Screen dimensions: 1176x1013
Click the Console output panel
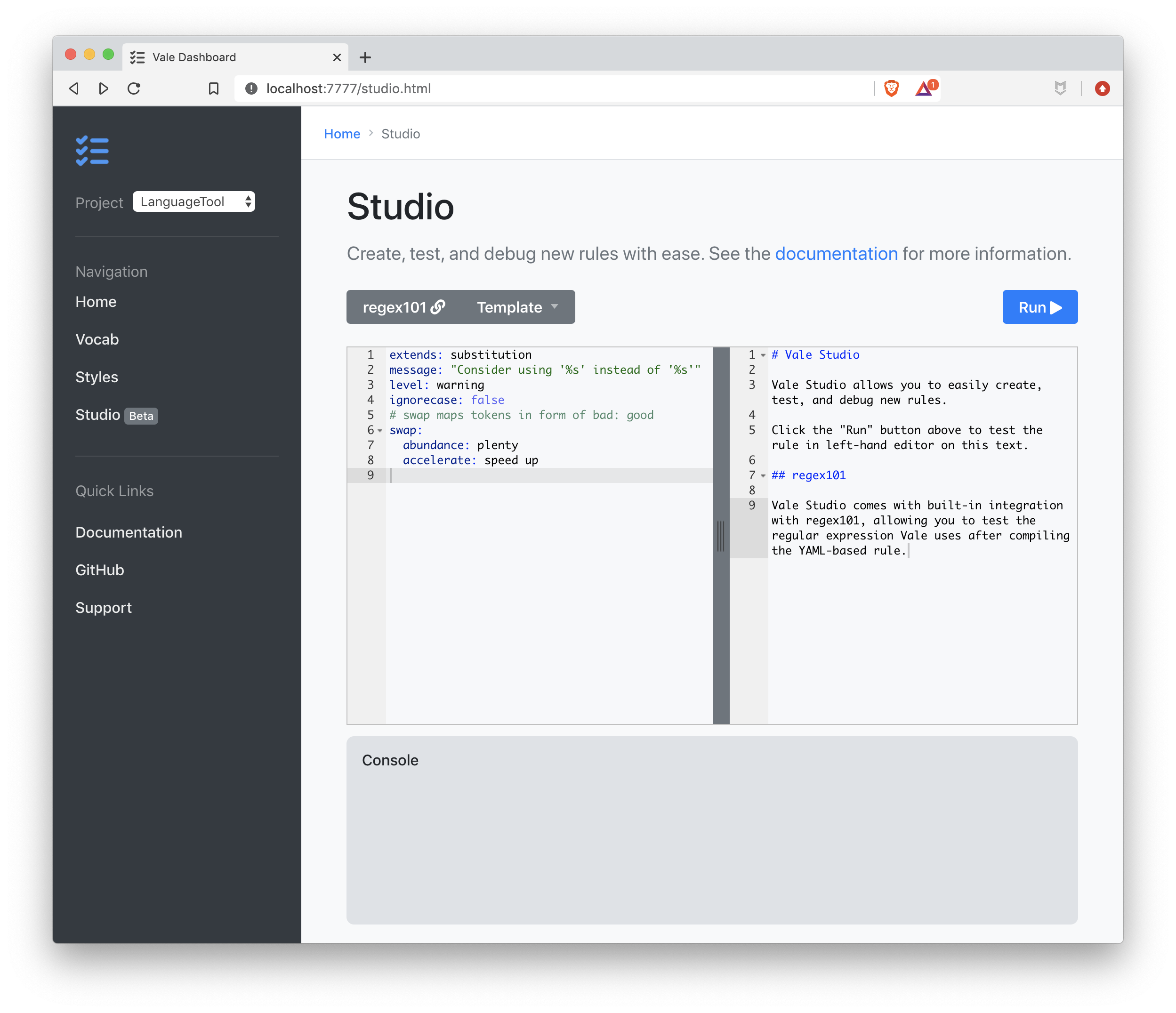pyautogui.click(x=712, y=830)
